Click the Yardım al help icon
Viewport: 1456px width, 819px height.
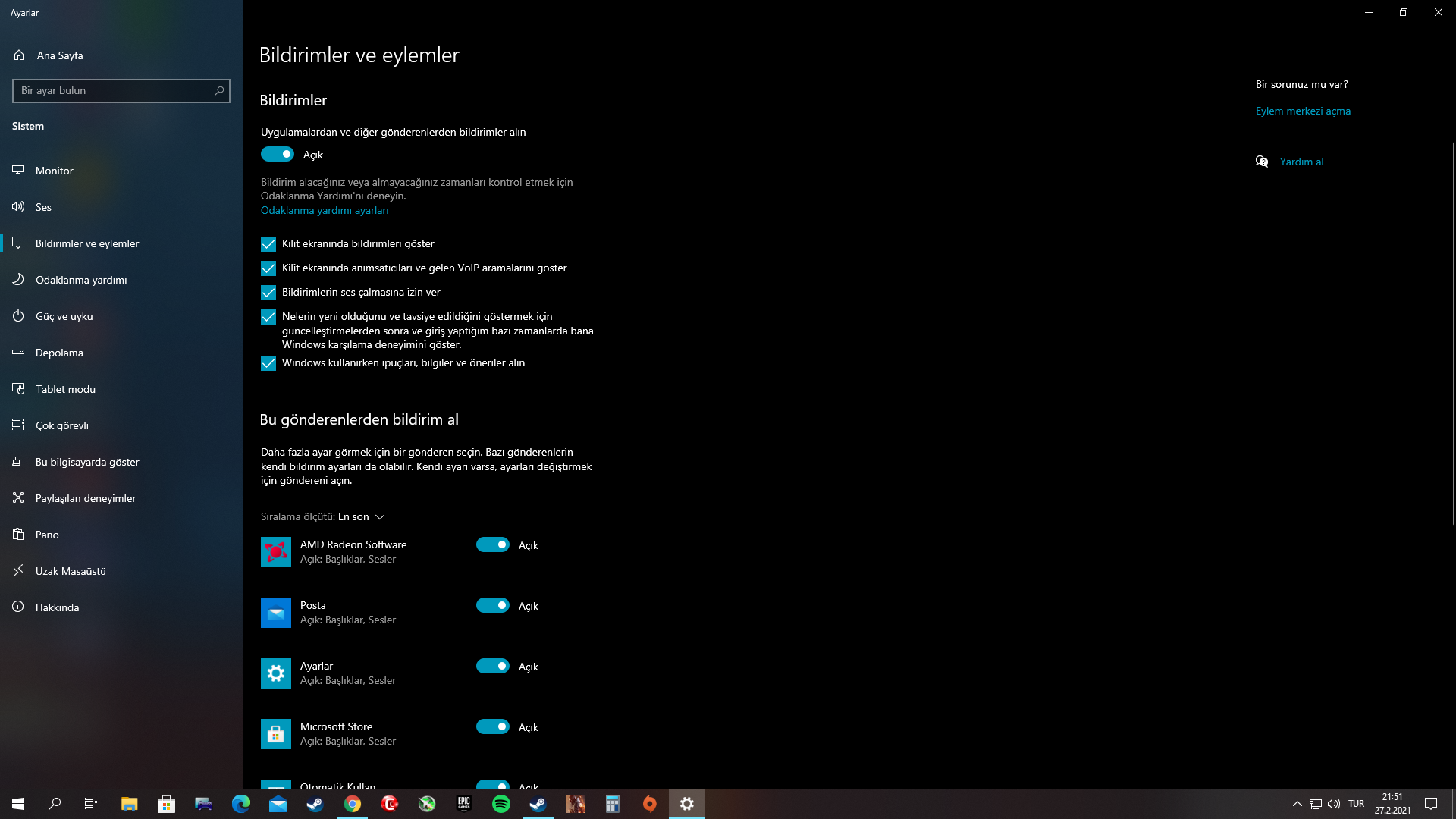(1262, 162)
